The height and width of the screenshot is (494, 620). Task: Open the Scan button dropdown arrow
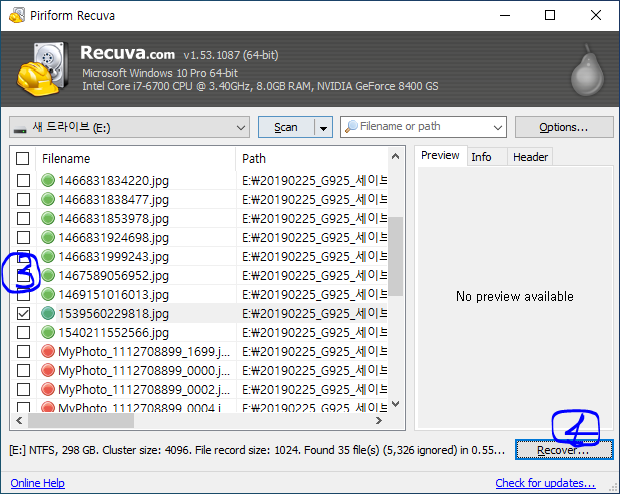[x=323, y=127]
